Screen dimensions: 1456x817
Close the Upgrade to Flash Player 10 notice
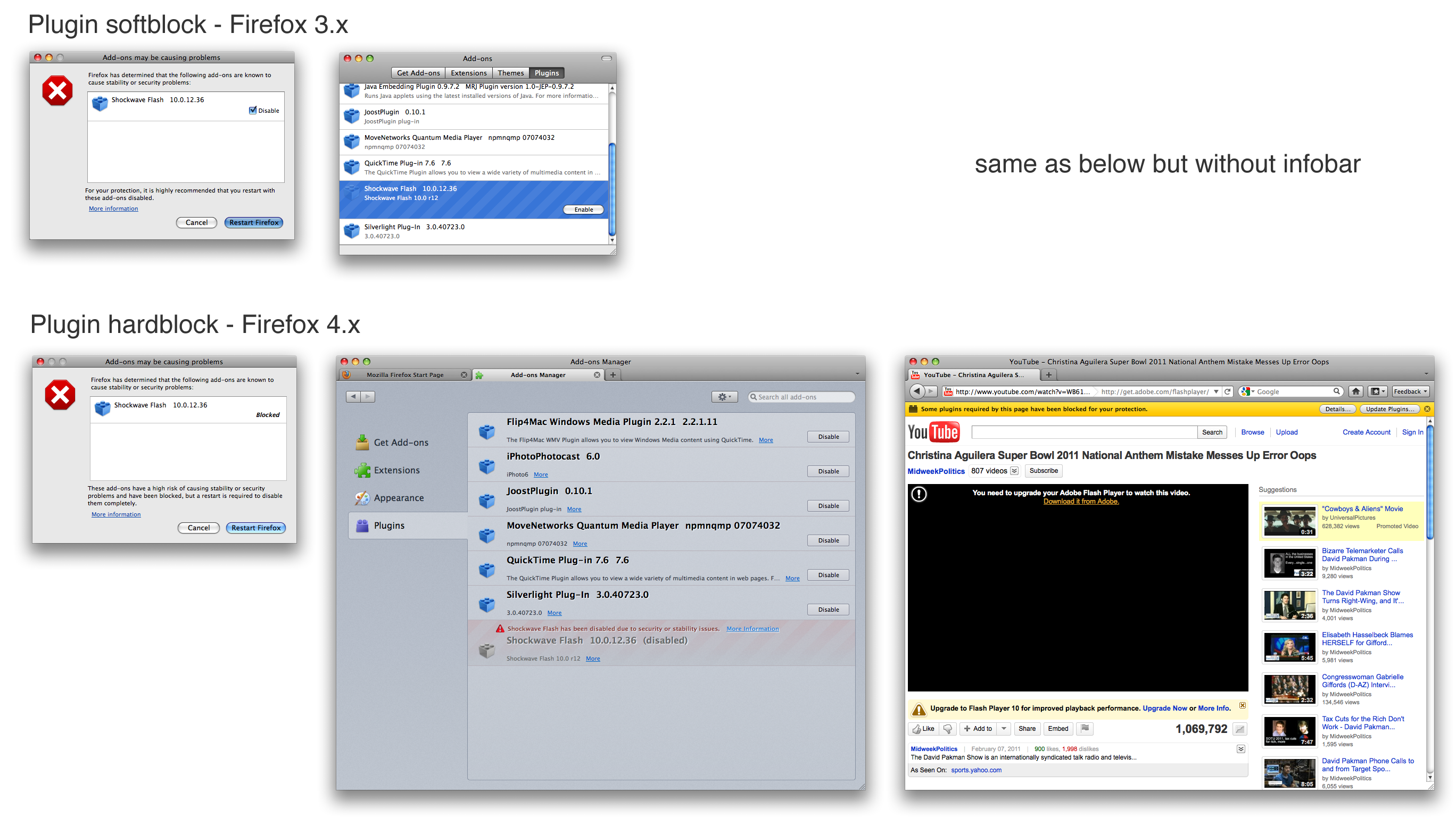click(1243, 705)
